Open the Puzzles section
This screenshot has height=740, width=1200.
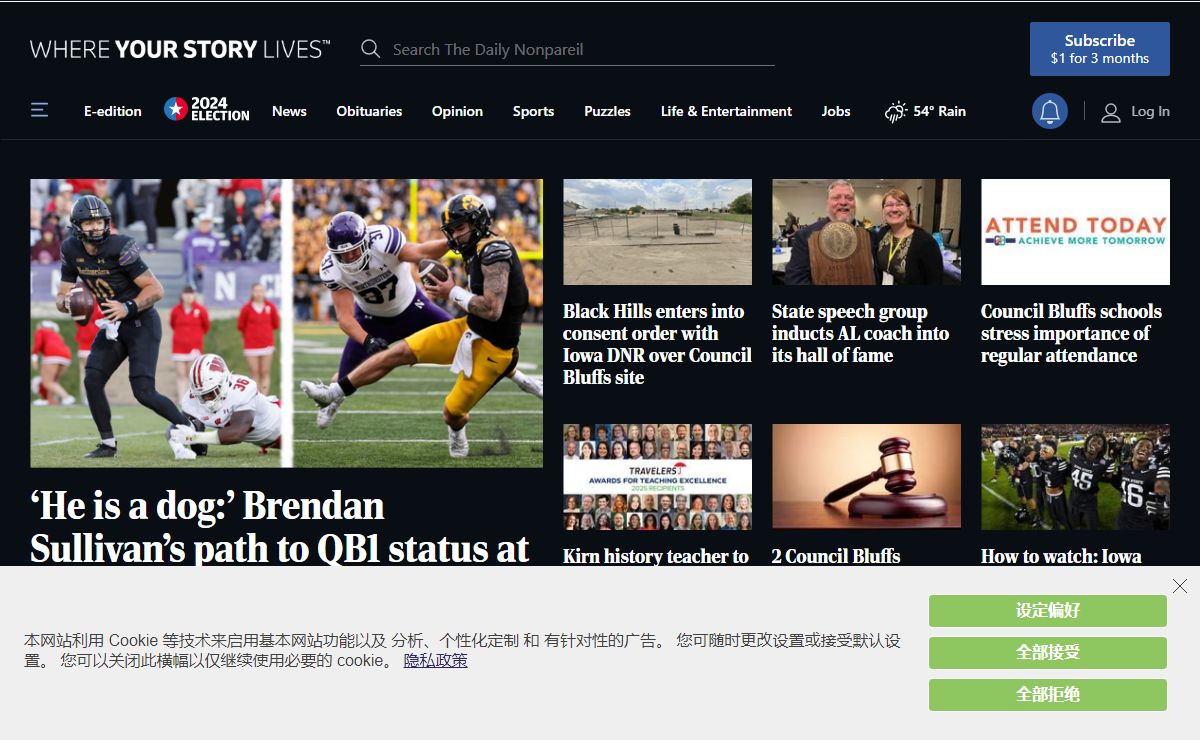(x=607, y=111)
